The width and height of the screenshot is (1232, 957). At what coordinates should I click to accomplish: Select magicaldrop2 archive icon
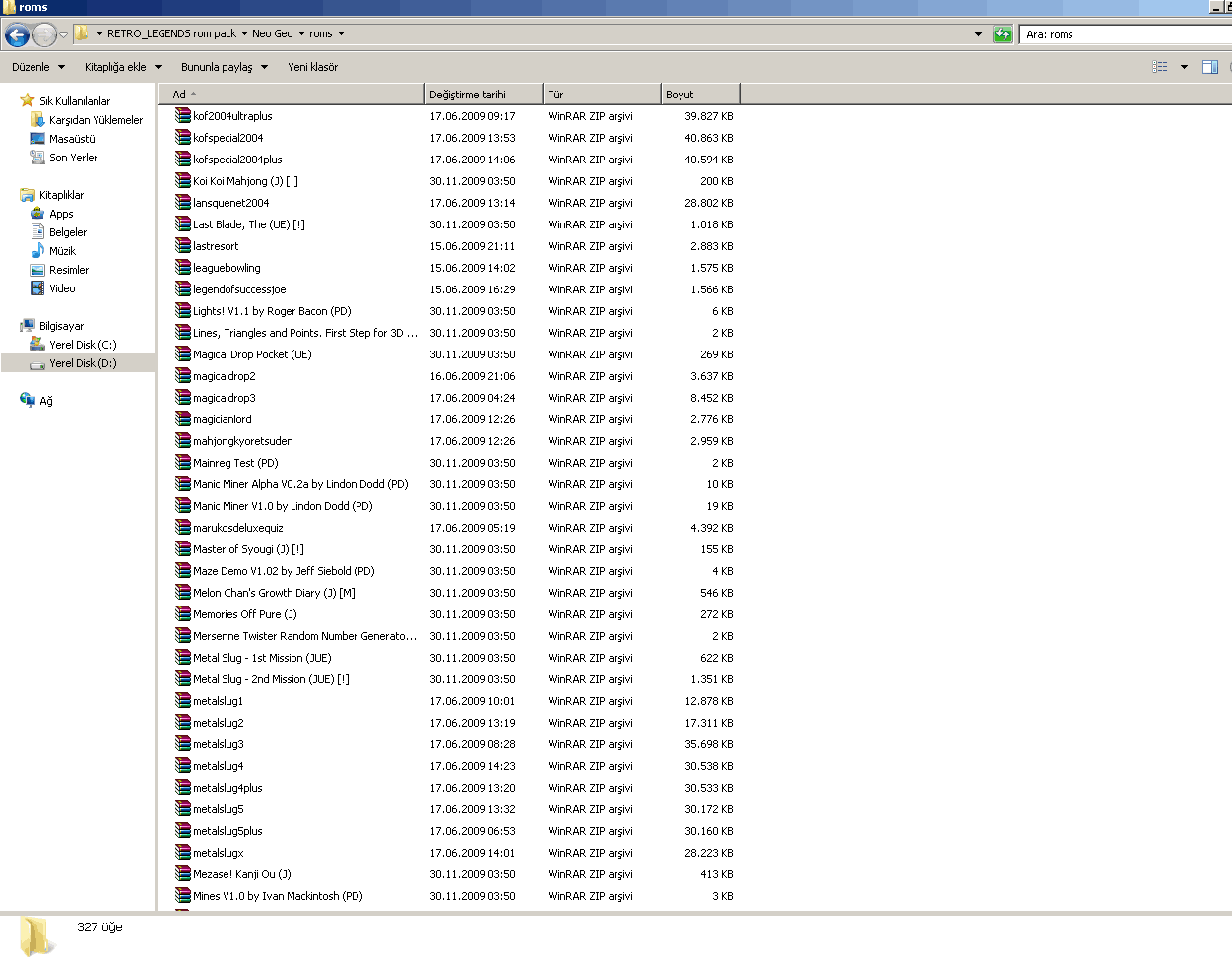[x=183, y=375]
